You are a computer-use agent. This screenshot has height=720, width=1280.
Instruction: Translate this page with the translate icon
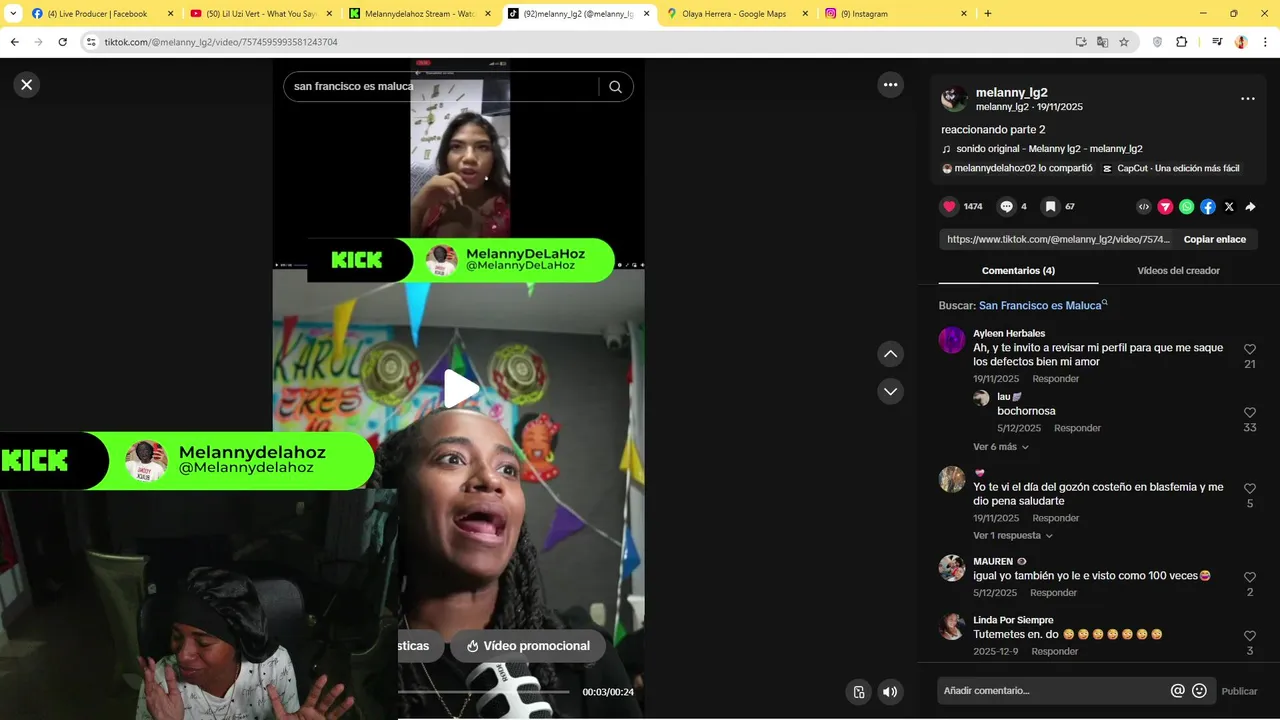pyautogui.click(x=1102, y=42)
